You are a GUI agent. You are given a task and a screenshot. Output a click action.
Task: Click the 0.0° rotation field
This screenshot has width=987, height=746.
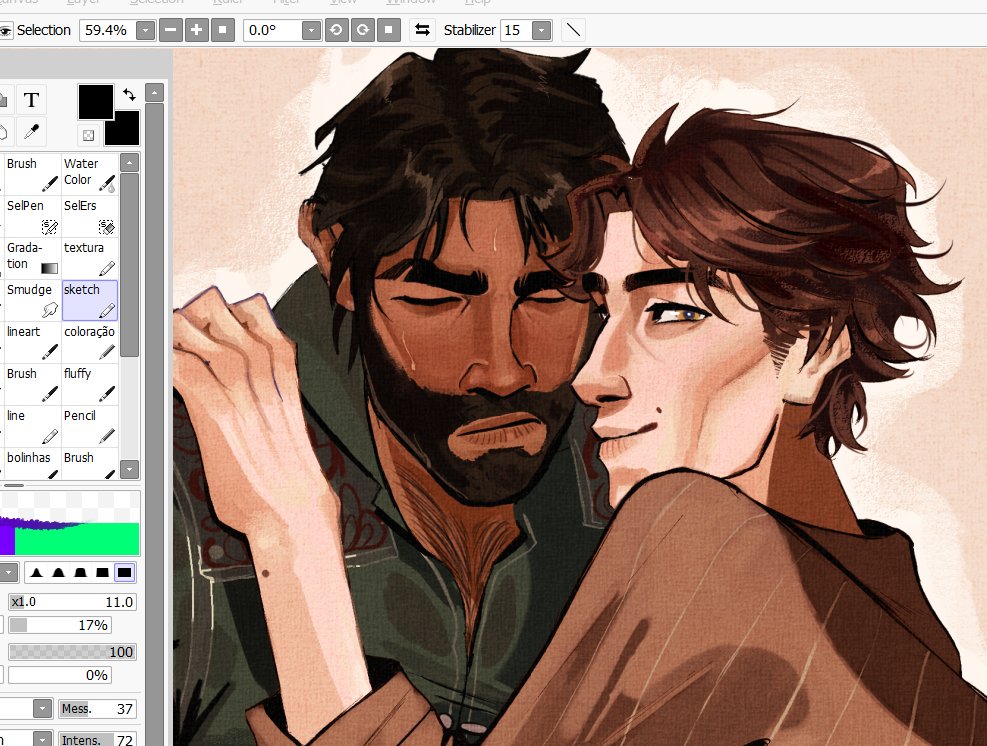tap(273, 30)
